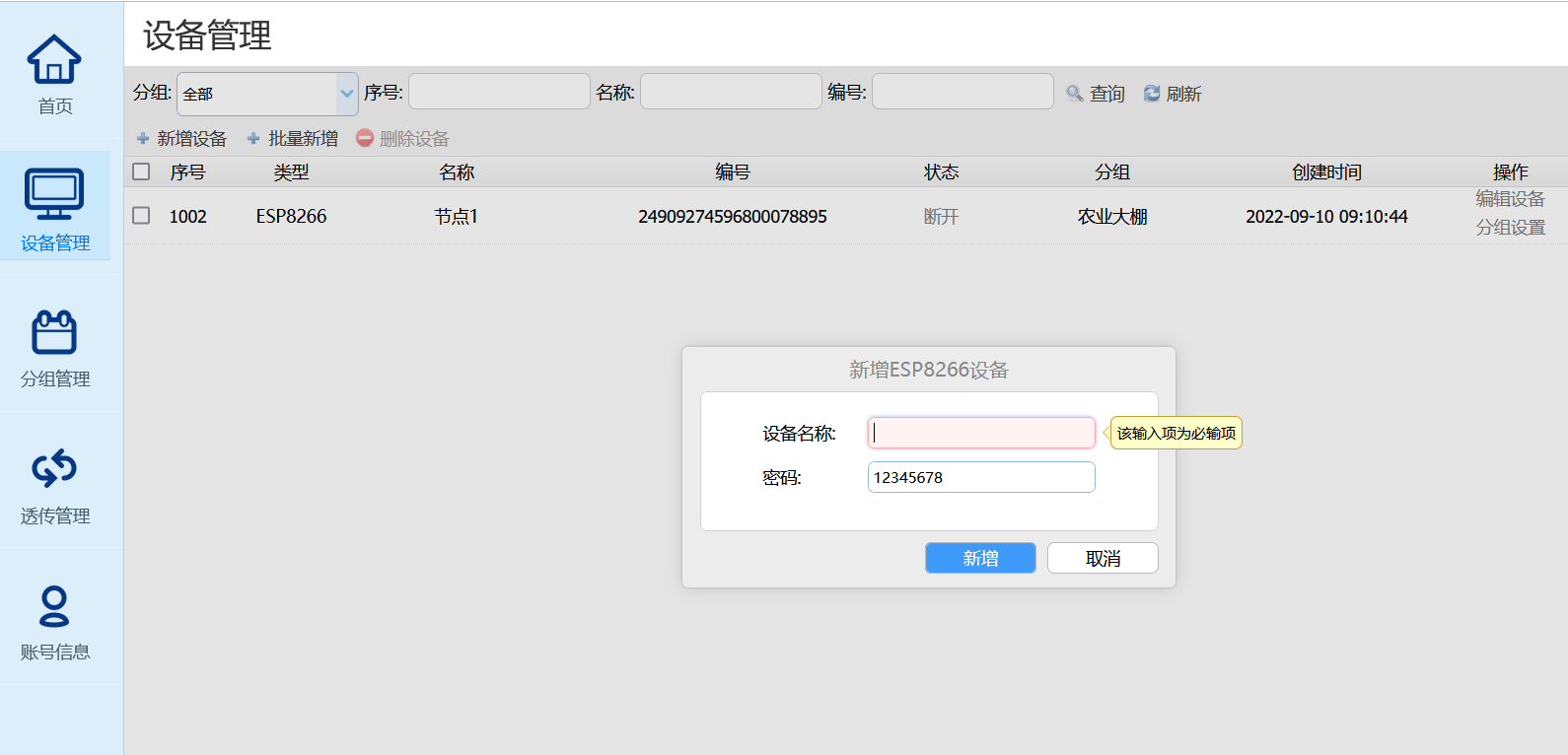Focus the 序号 search field

tap(499, 92)
